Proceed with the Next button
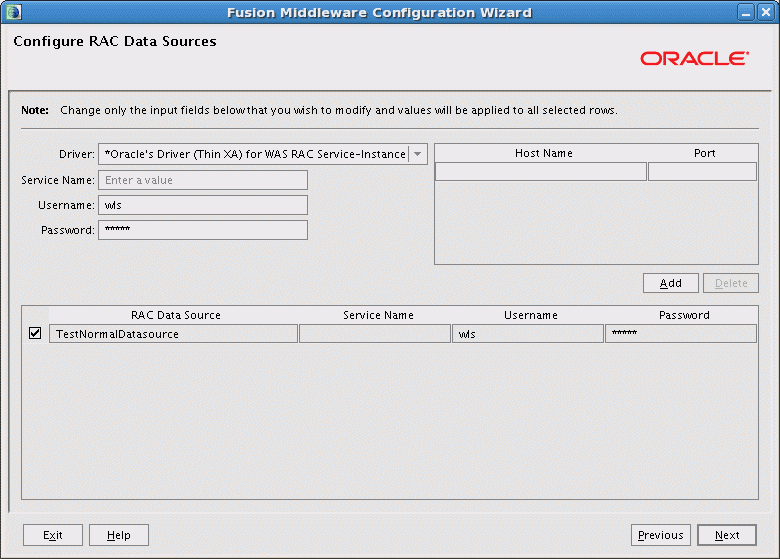Image resolution: width=780 pixels, height=559 pixels. pyautogui.click(x=727, y=535)
